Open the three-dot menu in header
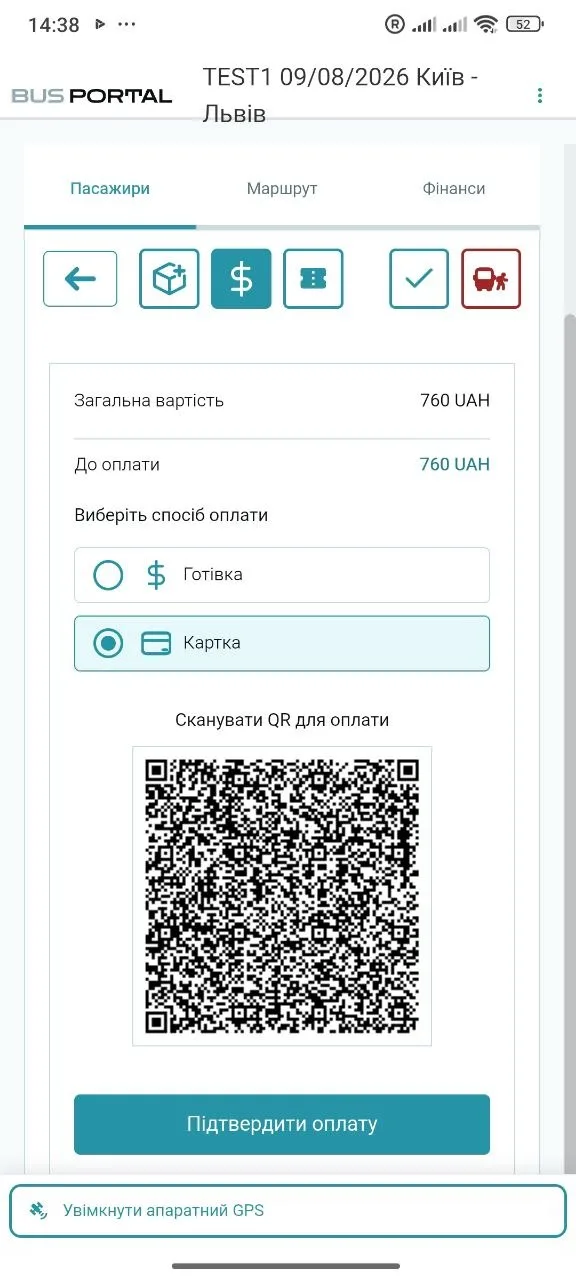This screenshot has width=576, height=1280. point(540,95)
